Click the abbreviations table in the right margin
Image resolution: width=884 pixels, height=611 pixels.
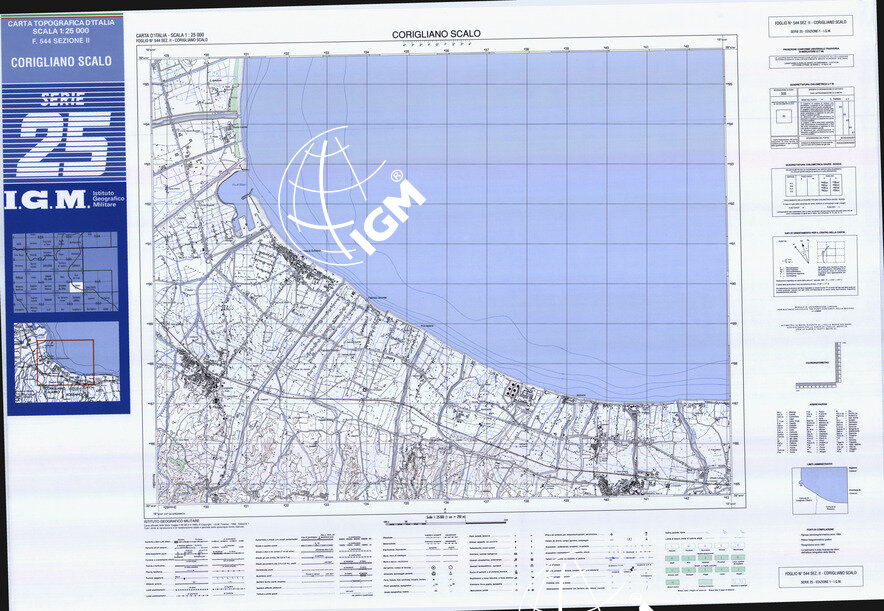point(813,432)
